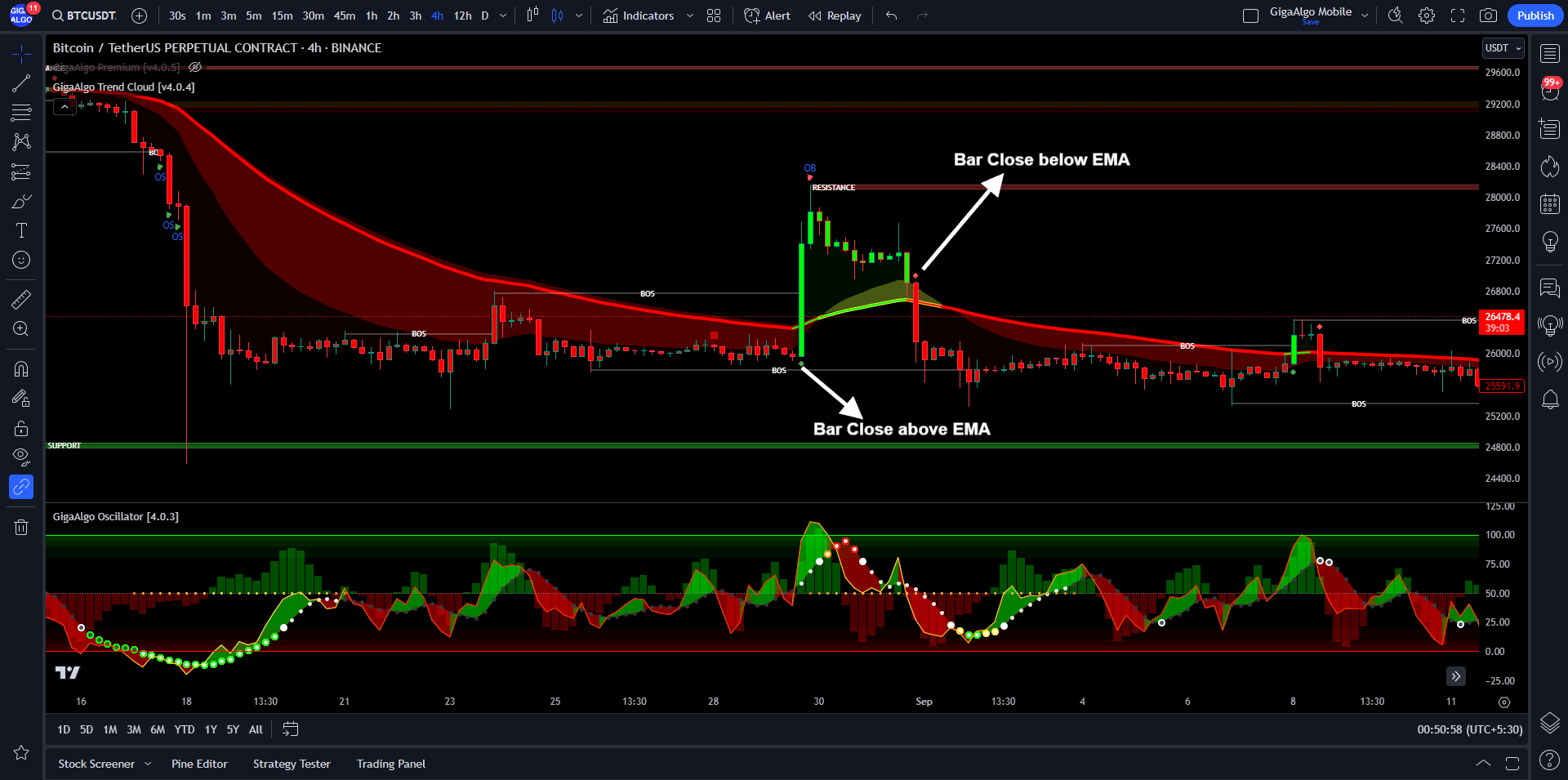Open quick search icon

click(x=1396, y=16)
